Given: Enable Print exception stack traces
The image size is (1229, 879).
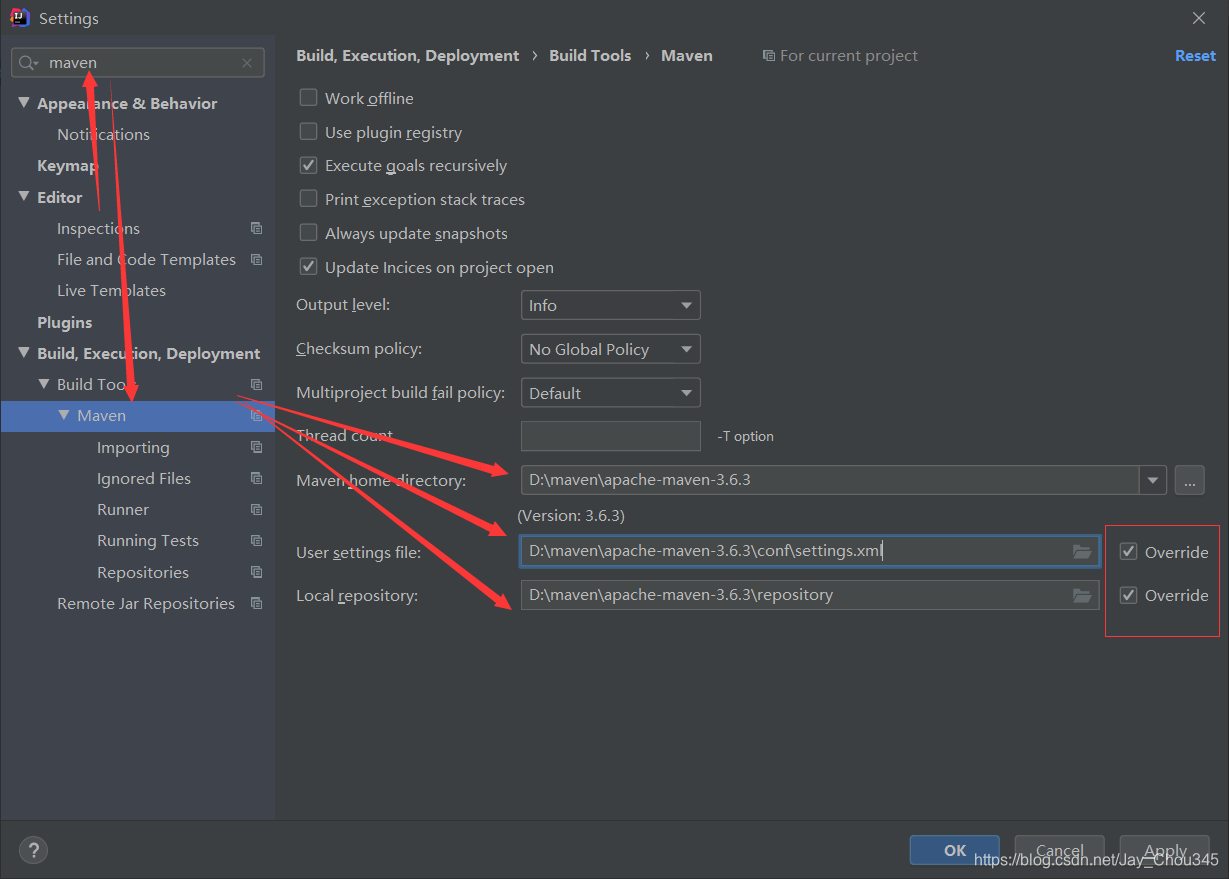Looking at the screenshot, I should point(308,199).
